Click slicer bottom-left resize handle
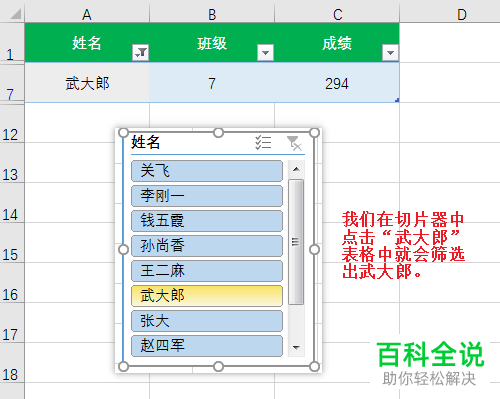Image resolution: width=500 pixels, height=399 pixels. coord(123,367)
